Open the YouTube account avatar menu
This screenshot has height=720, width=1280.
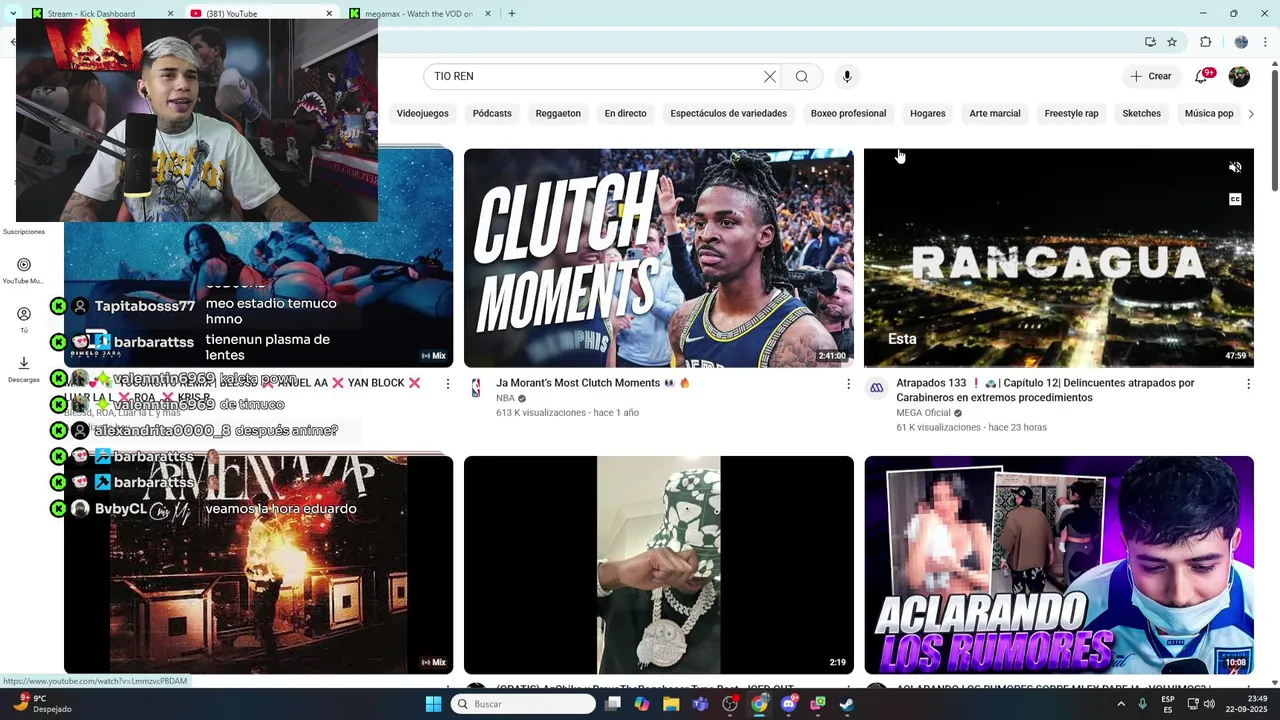pyautogui.click(x=1239, y=77)
